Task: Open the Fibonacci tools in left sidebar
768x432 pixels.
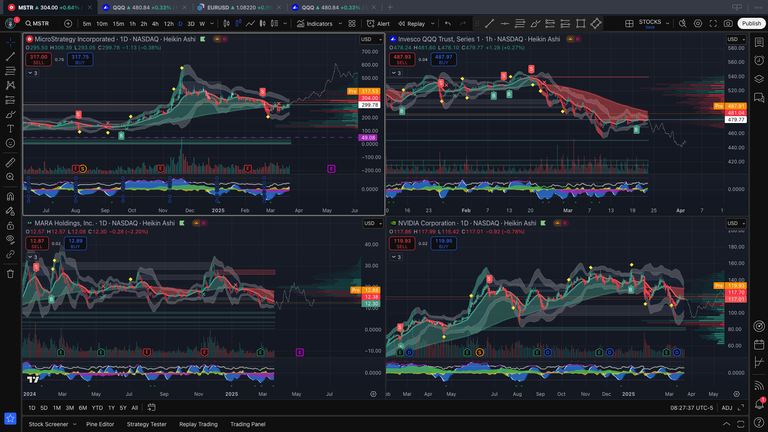Action: 10,71
